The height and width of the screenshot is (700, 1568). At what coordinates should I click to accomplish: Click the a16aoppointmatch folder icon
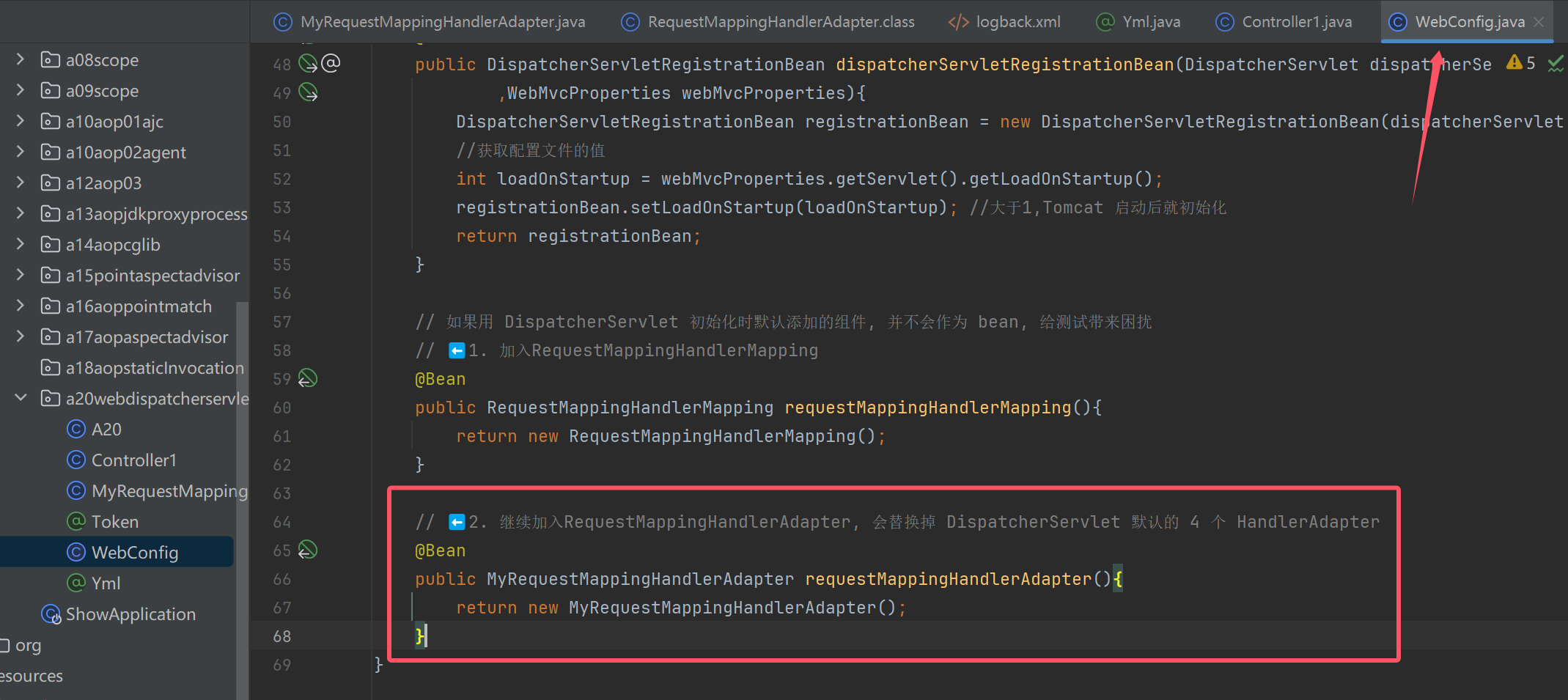tap(50, 306)
